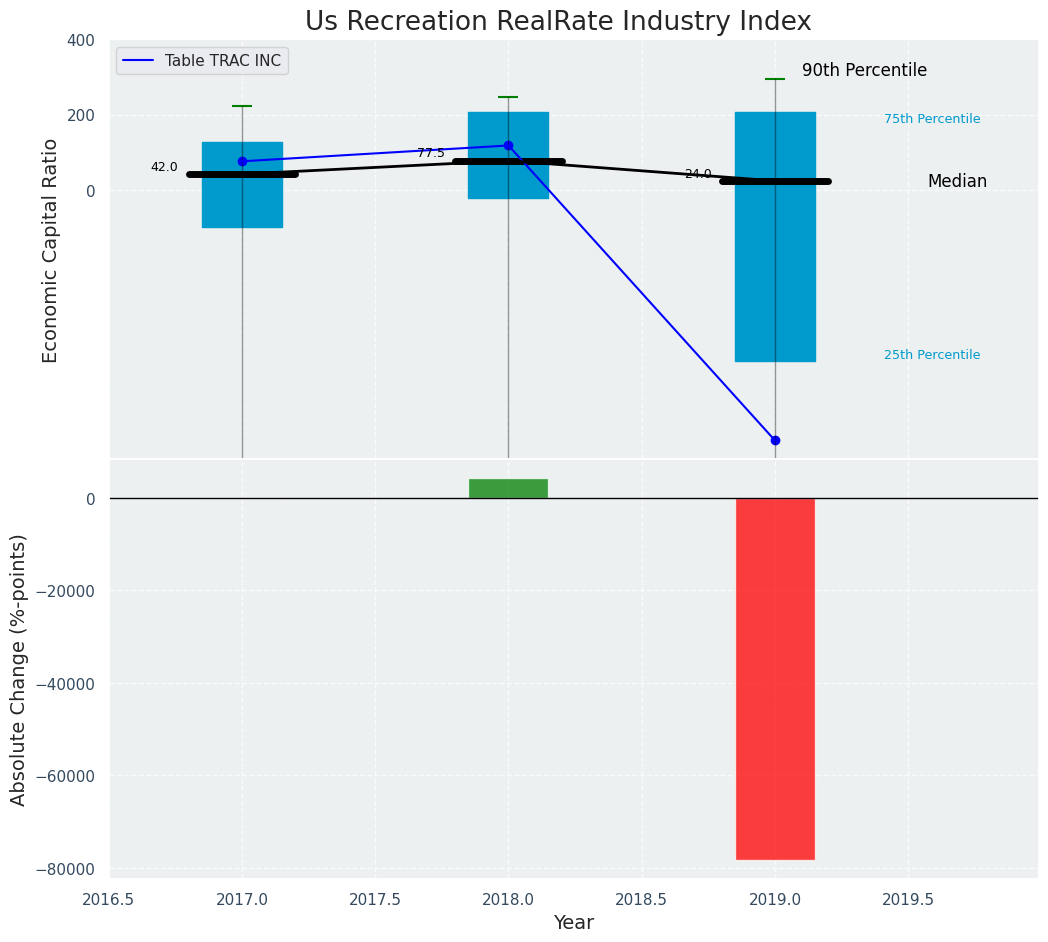Click the red negative change bar for 2019
The image size is (1048, 942).
coord(775,678)
